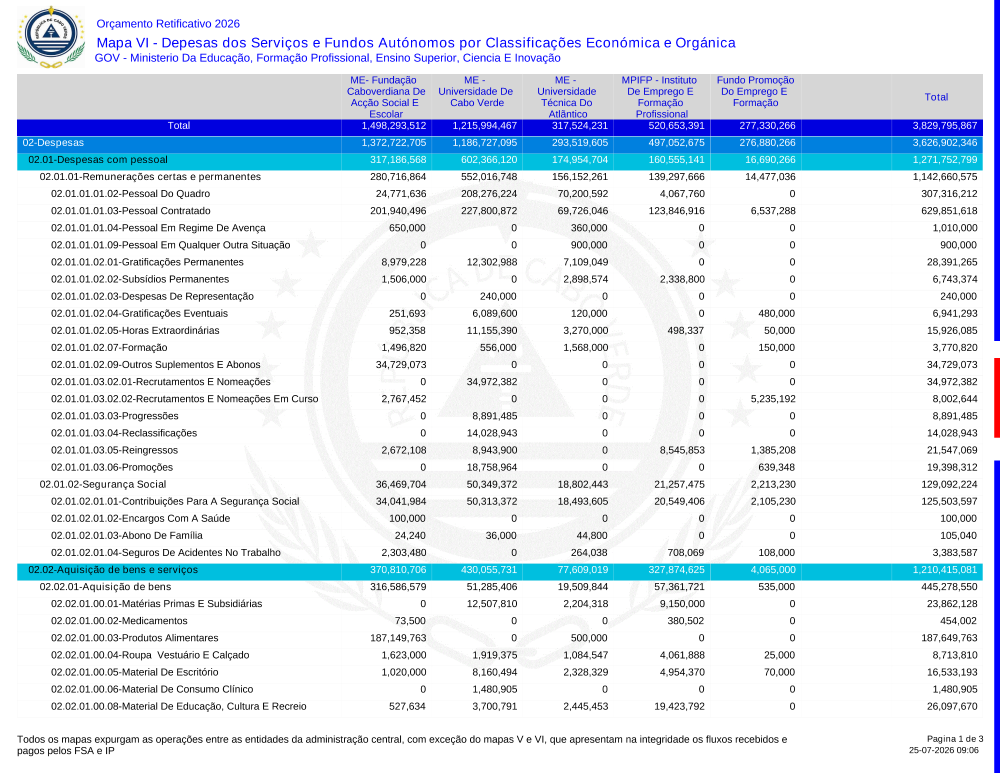Click '02.01.01-Remunerações certas e permanentes' row

[500, 177]
